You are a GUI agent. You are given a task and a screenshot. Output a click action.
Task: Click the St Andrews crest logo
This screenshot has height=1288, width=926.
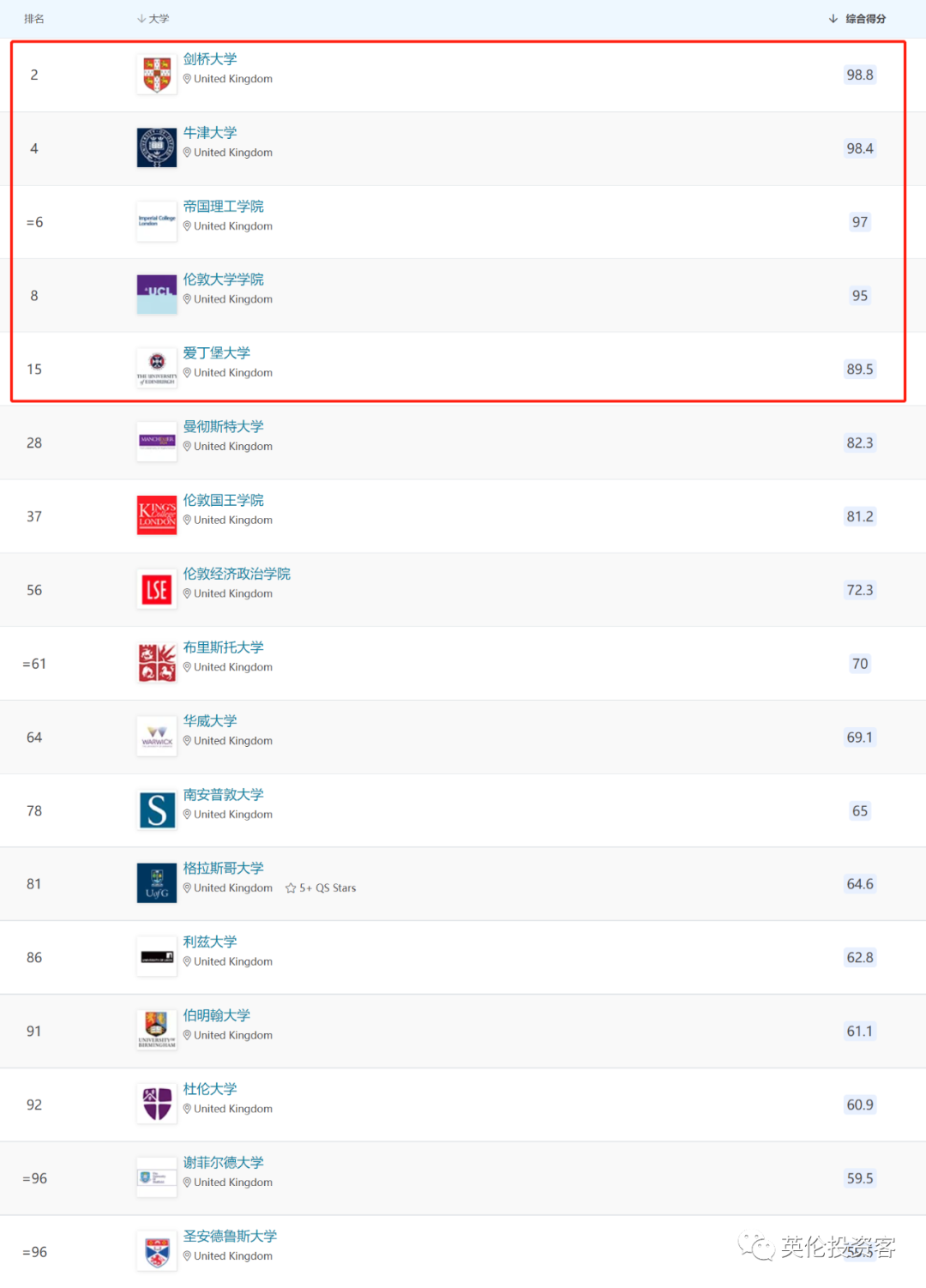click(x=157, y=1252)
